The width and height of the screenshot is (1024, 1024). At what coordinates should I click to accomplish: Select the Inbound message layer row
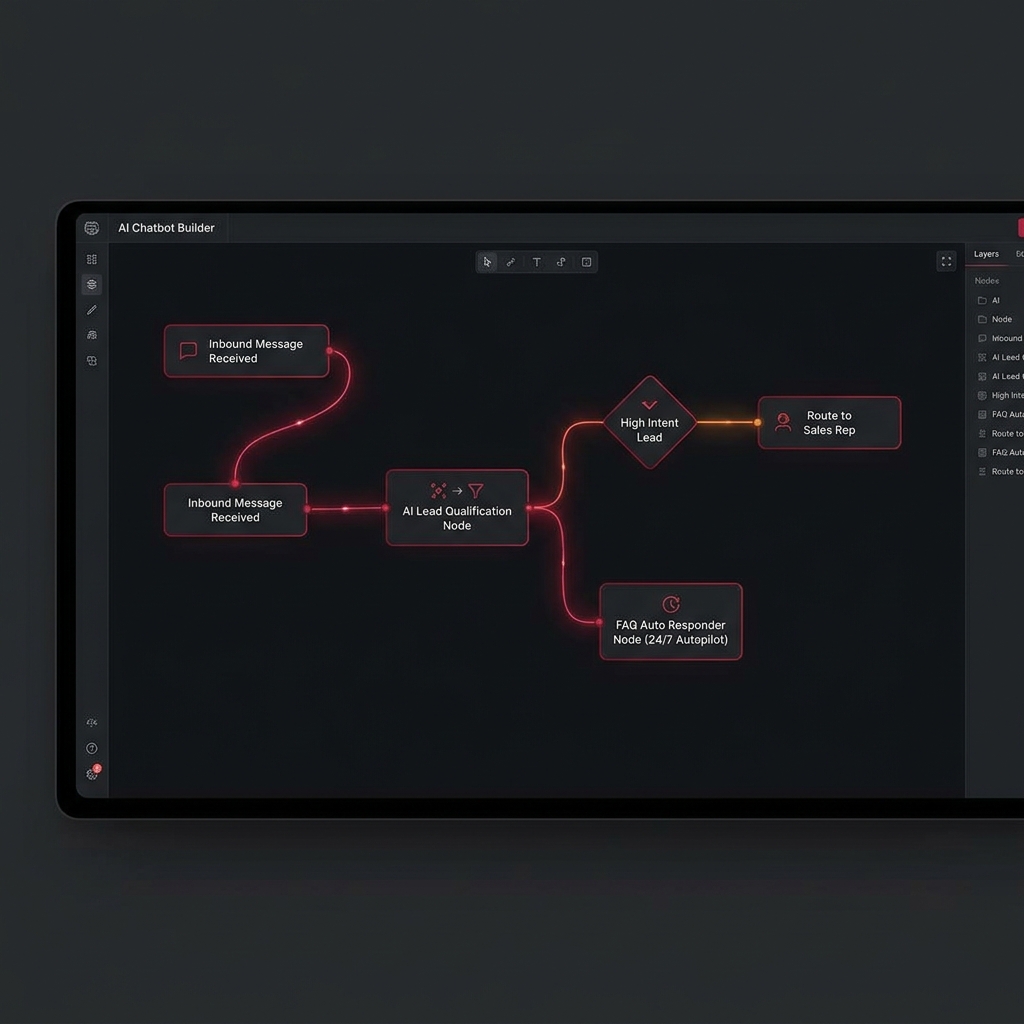(x=995, y=338)
